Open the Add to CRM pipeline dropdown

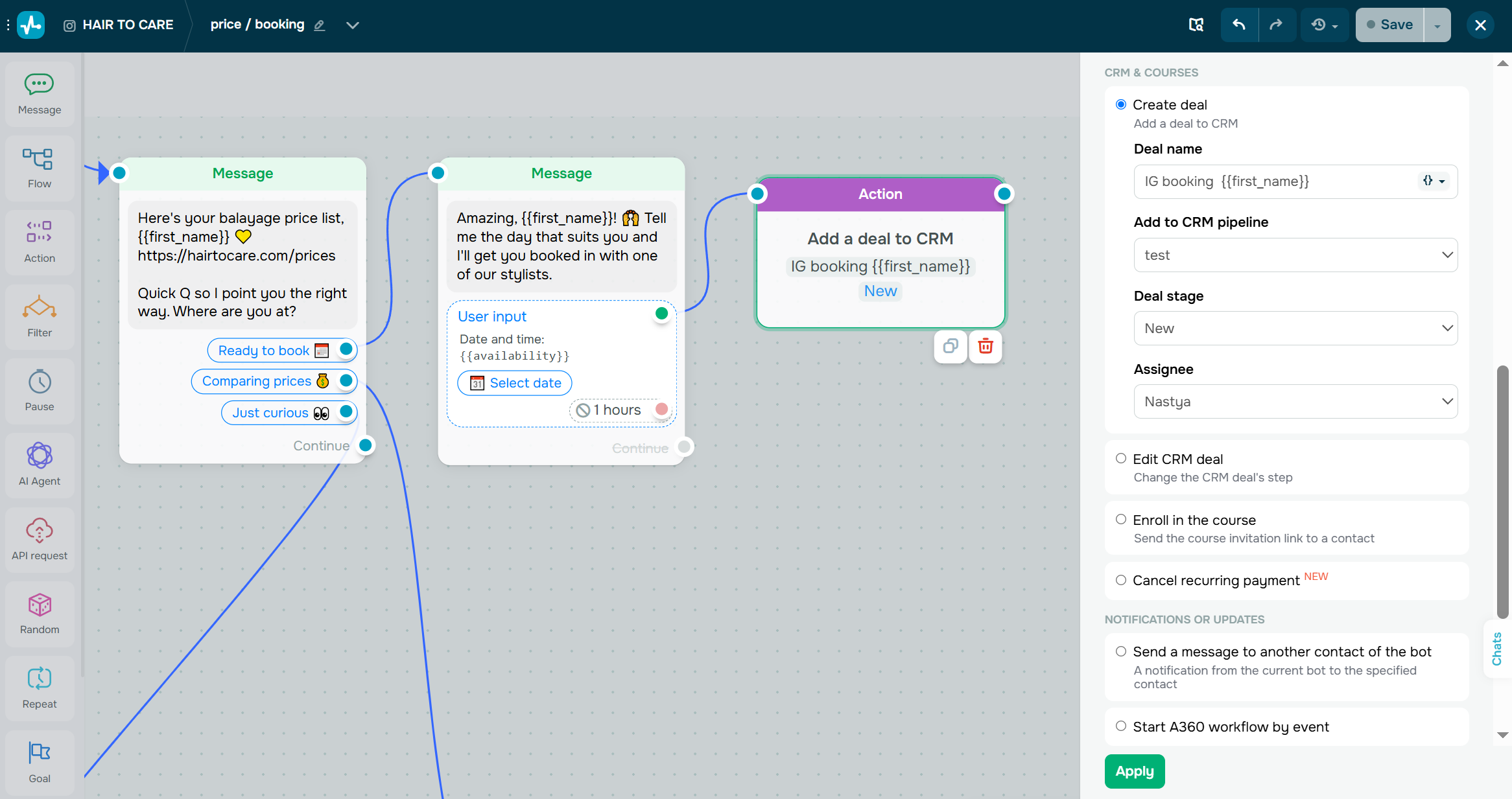pos(1295,255)
